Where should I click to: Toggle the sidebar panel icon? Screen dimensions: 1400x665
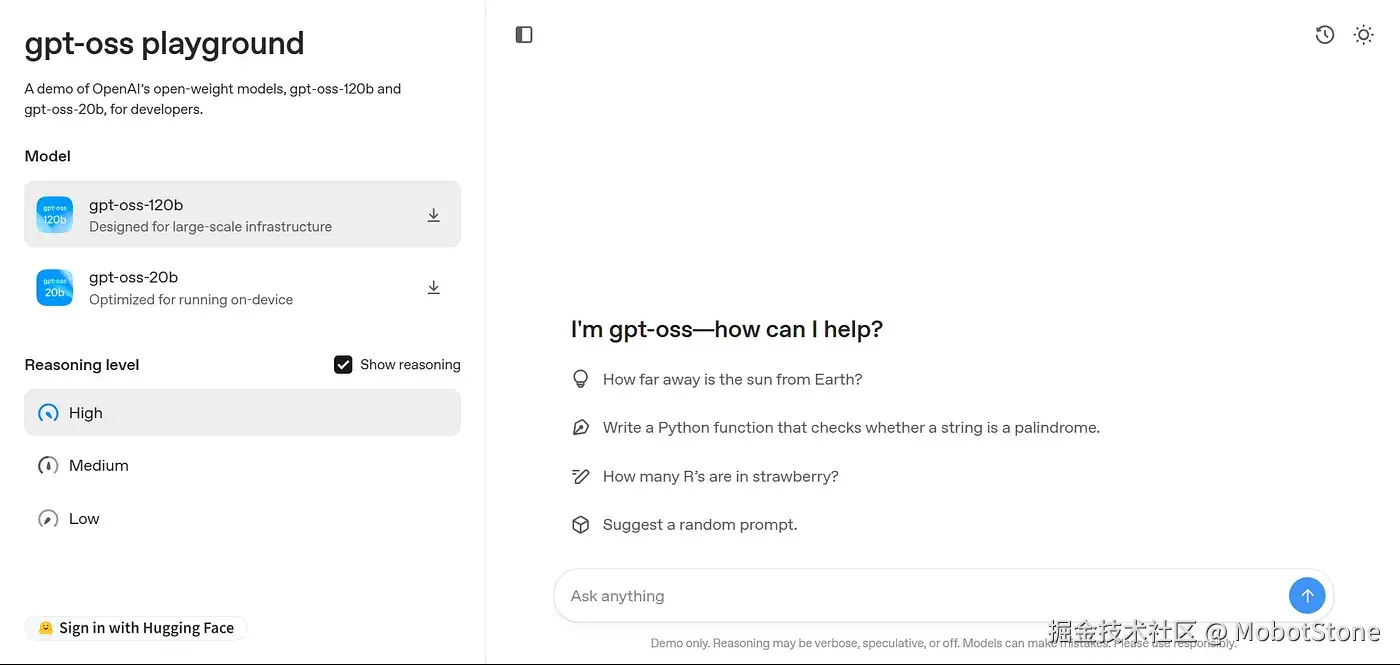[x=524, y=35]
